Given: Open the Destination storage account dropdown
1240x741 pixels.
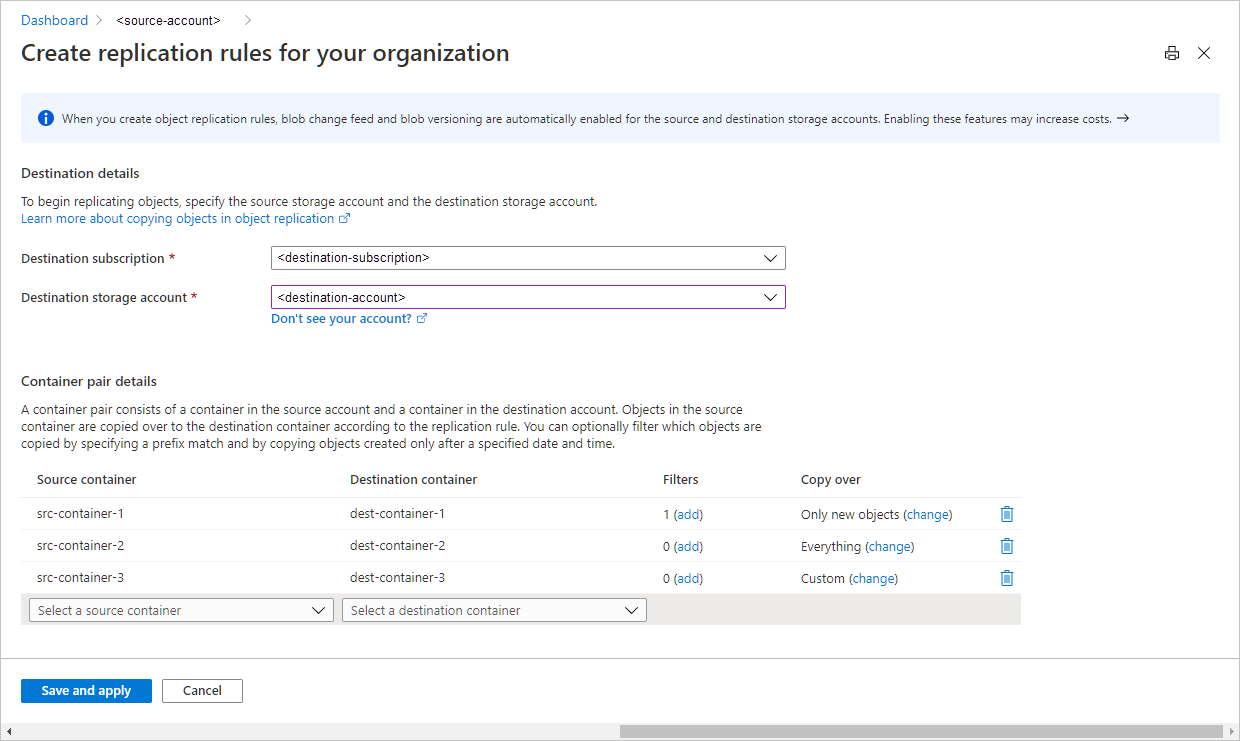Looking at the screenshot, I should [770, 296].
